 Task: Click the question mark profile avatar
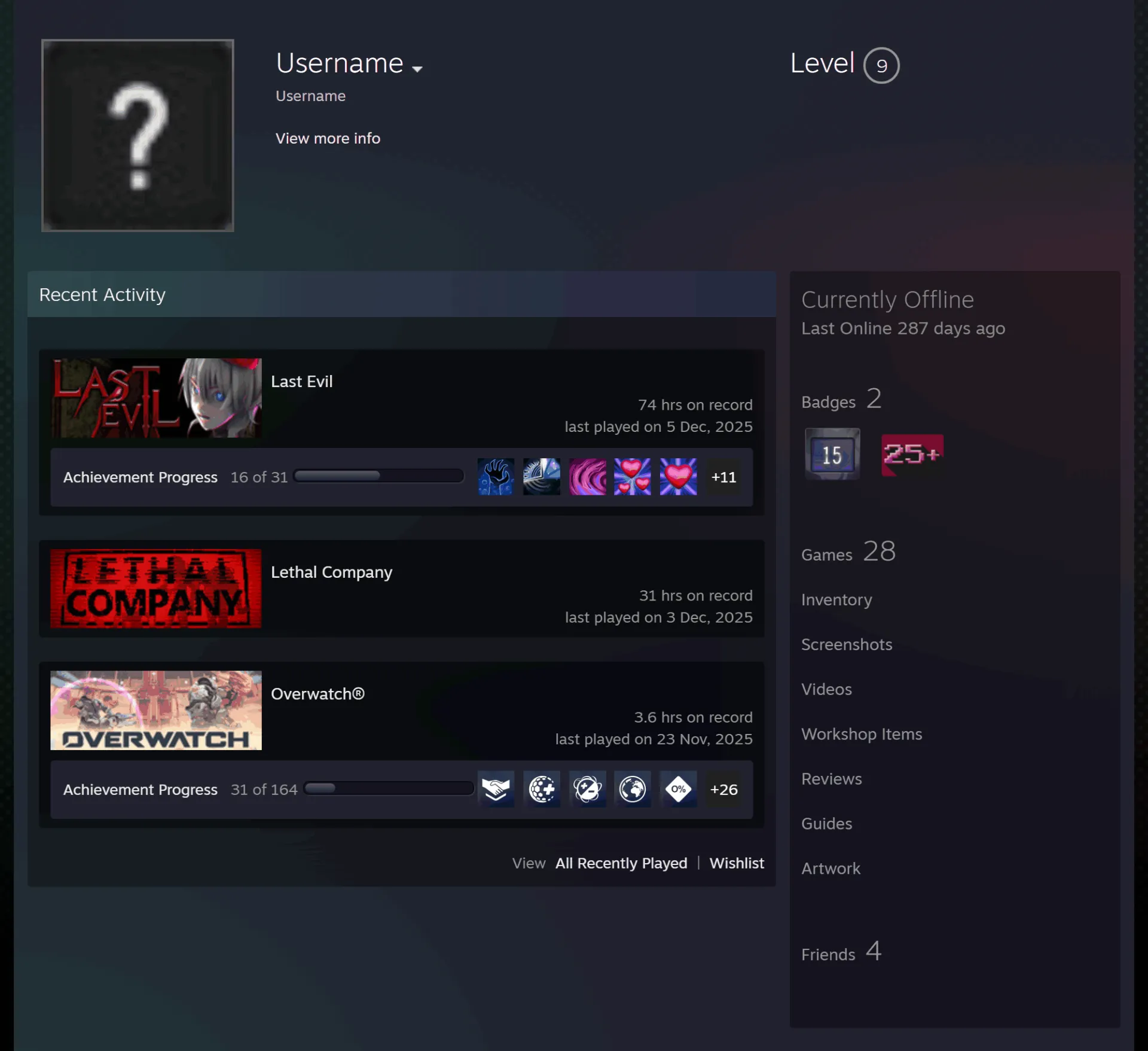(138, 135)
